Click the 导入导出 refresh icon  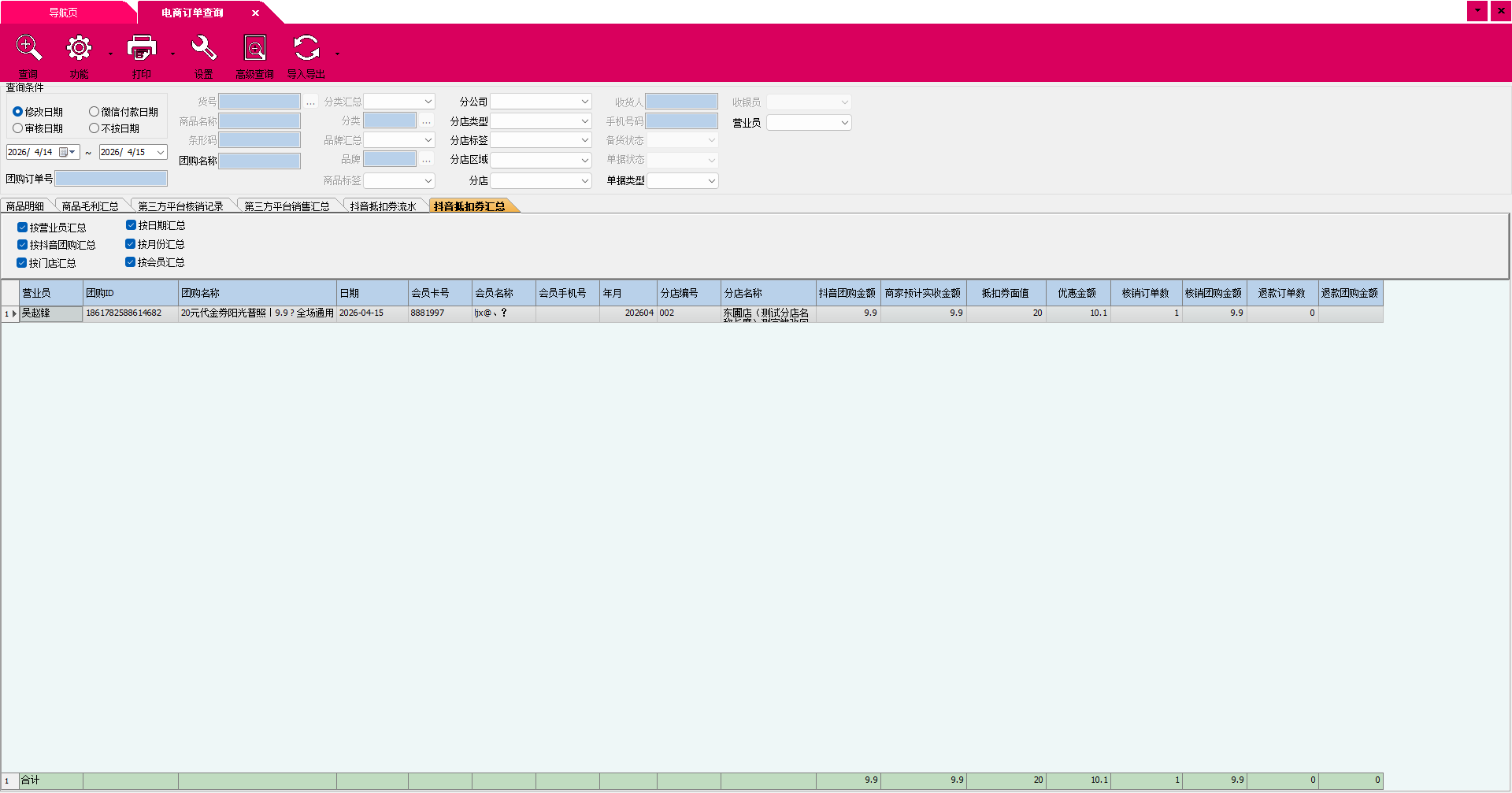pos(306,49)
